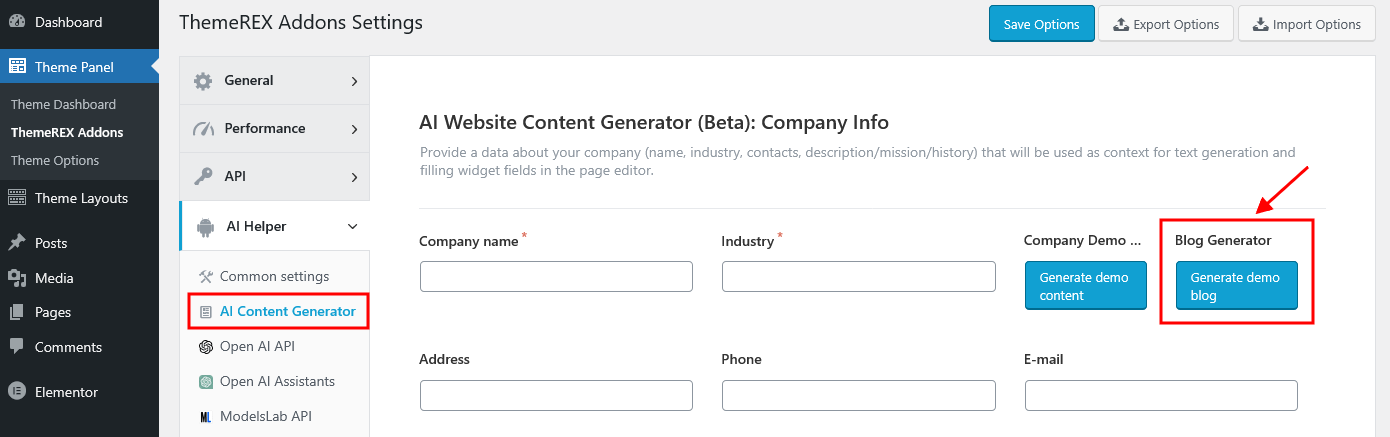This screenshot has height=437, width=1390.
Task: Click the Pages icon in sidebar
Action: [17, 312]
